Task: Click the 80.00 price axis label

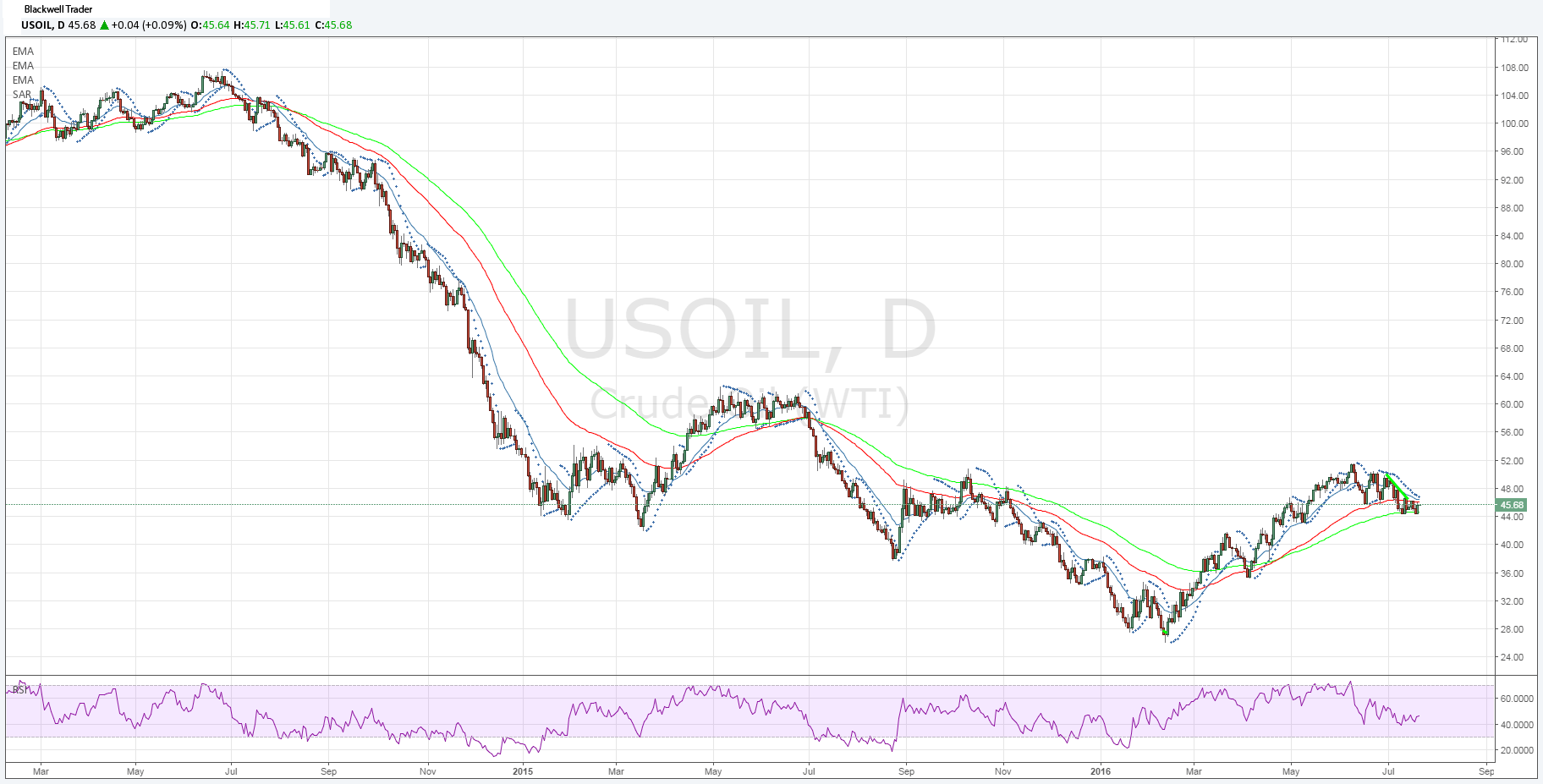Action: coord(1512,264)
